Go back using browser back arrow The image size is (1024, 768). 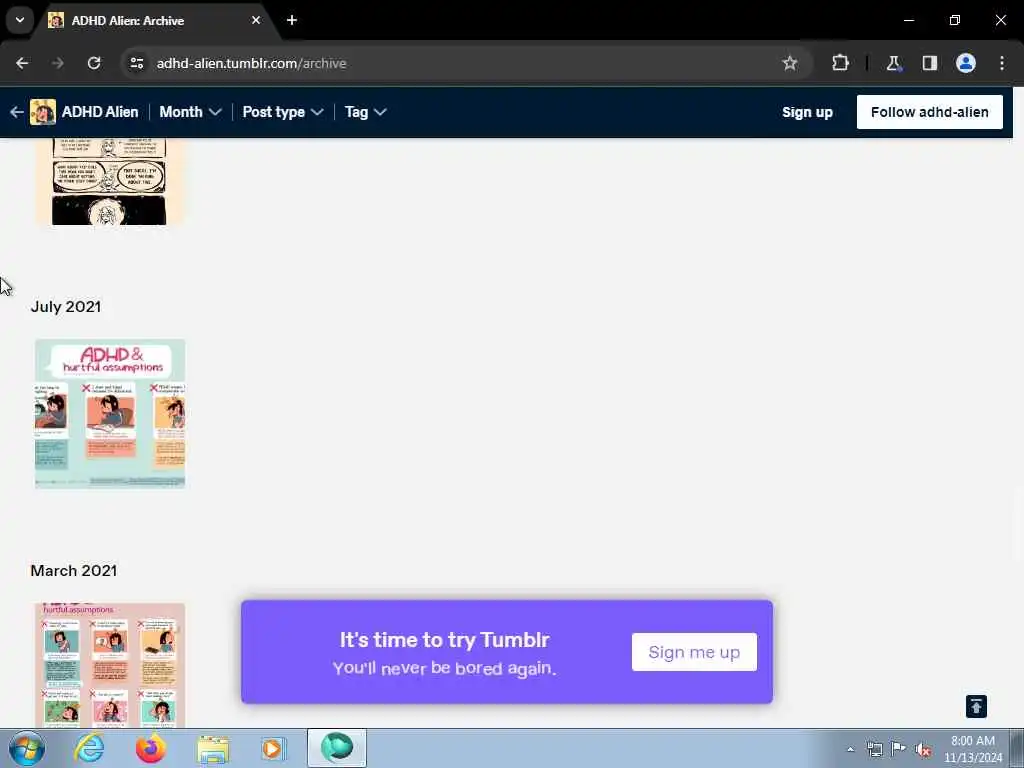click(x=22, y=63)
